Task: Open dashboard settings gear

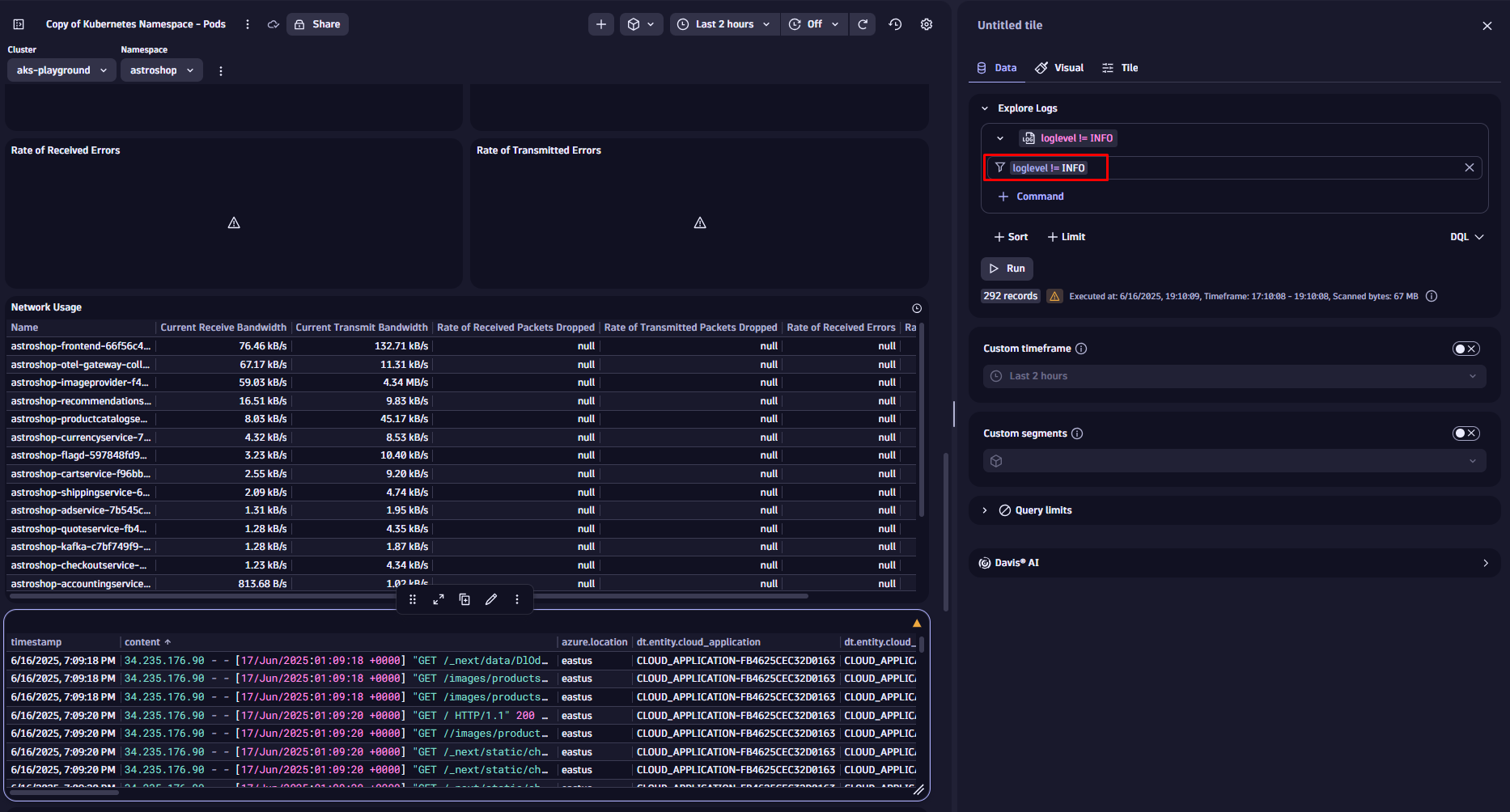Action: (x=927, y=23)
